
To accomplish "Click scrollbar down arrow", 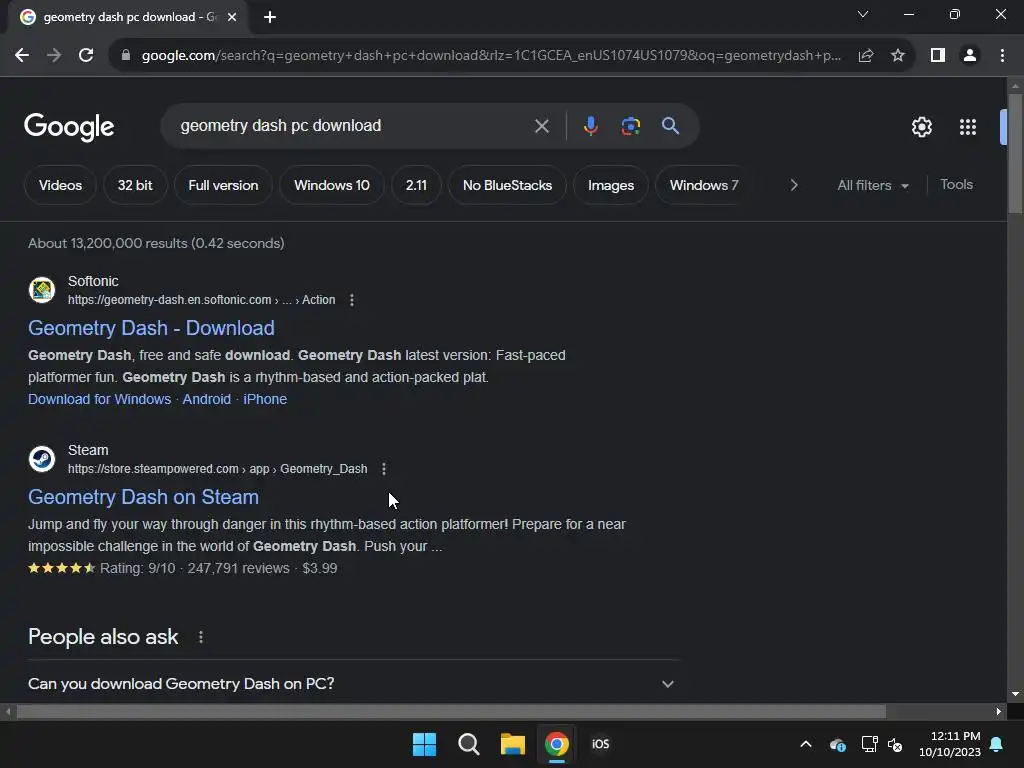I will coord(1015,694).
